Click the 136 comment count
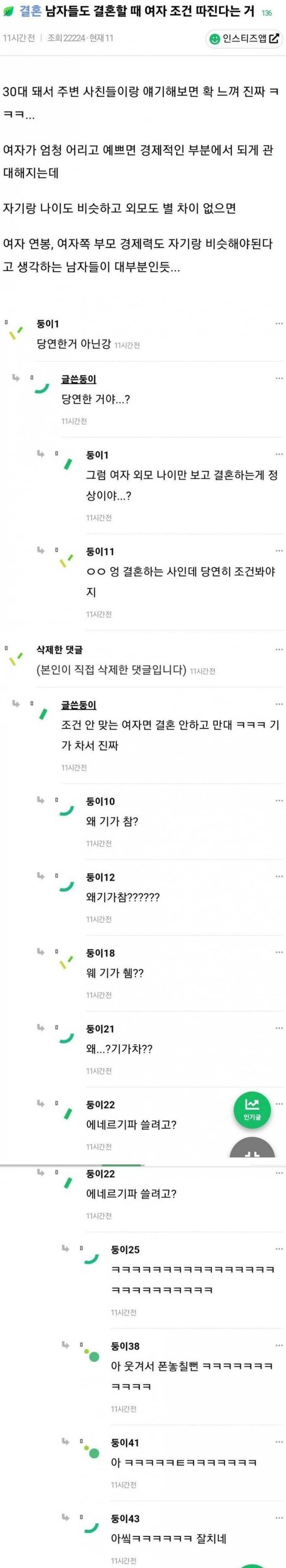The image size is (286, 1568). click(x=267, y=13)
